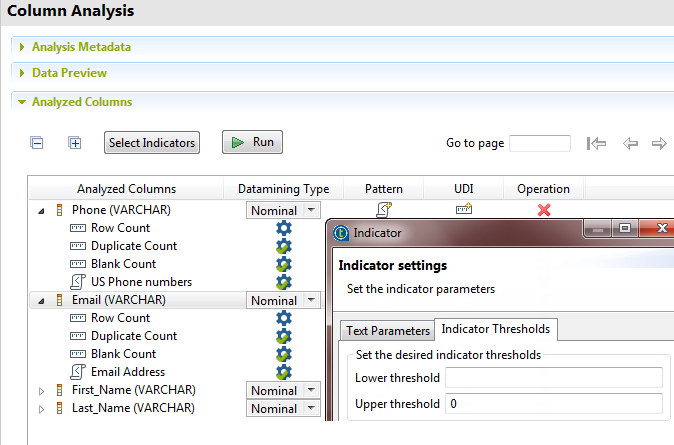Click the Email column icon
Viewport: 674px width, 445px height.
[x=60, y=300]
